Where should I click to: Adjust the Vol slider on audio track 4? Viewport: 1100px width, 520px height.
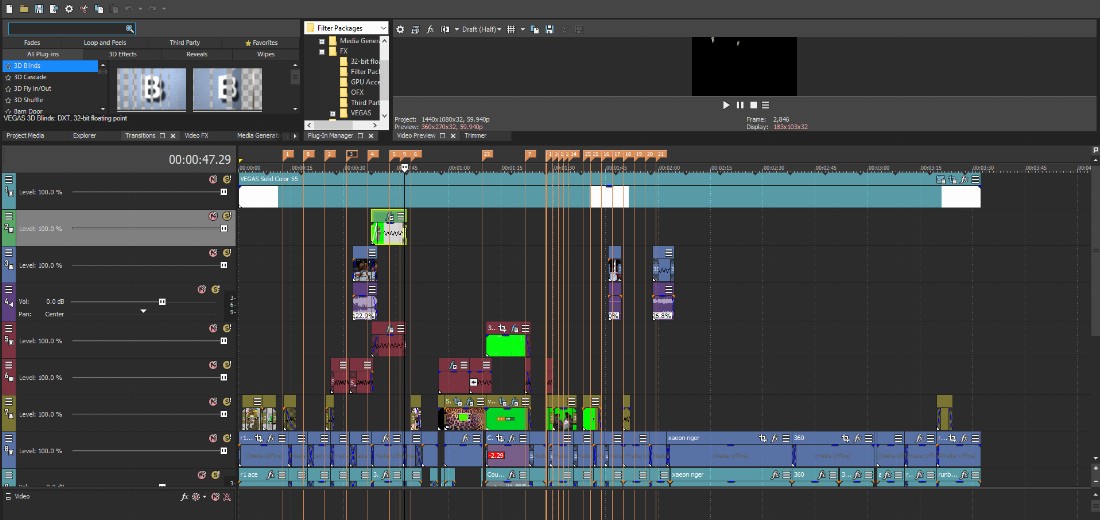(161, 301)
